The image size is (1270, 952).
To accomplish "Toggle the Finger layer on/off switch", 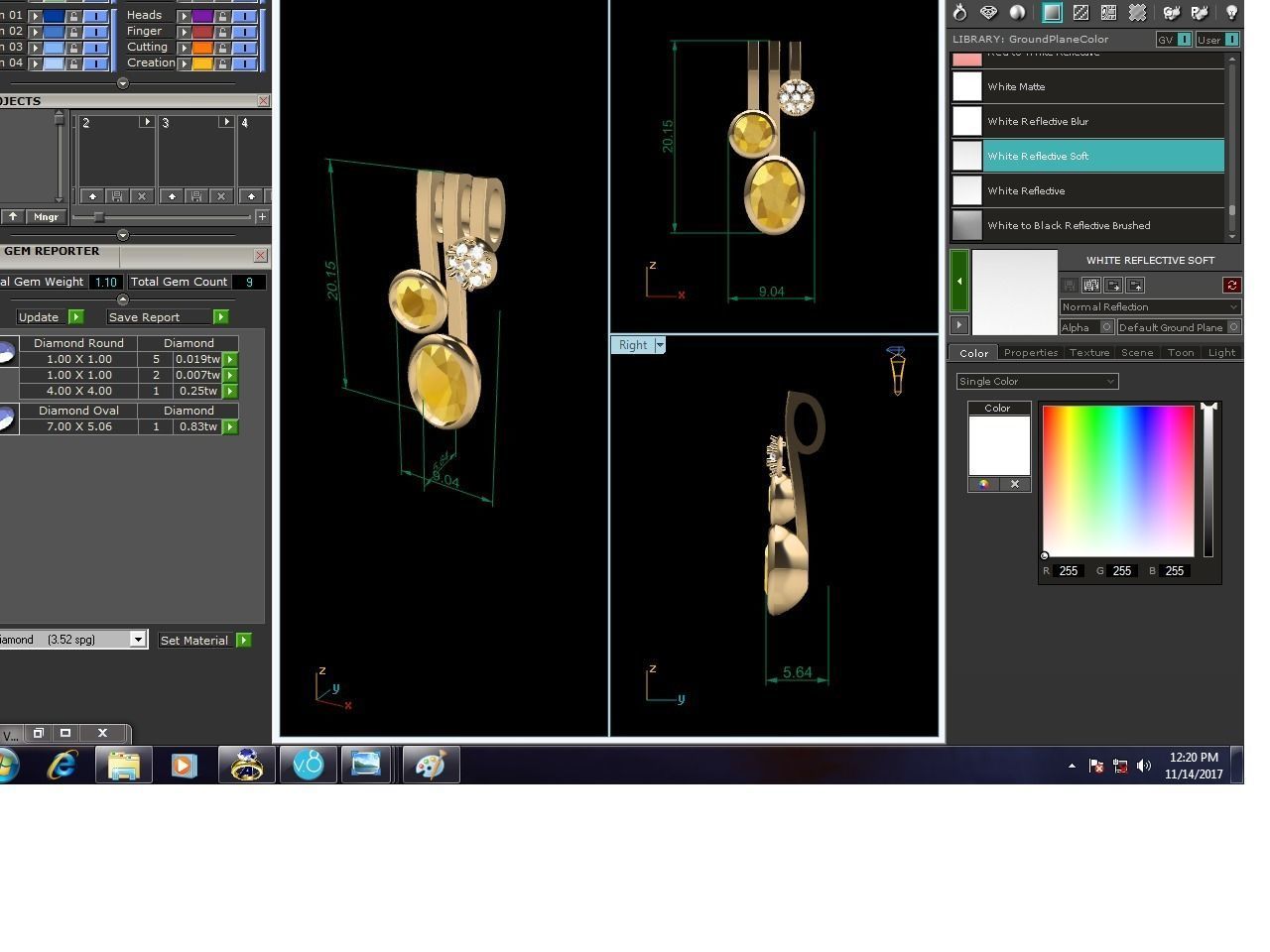I will tap(244, 32).
